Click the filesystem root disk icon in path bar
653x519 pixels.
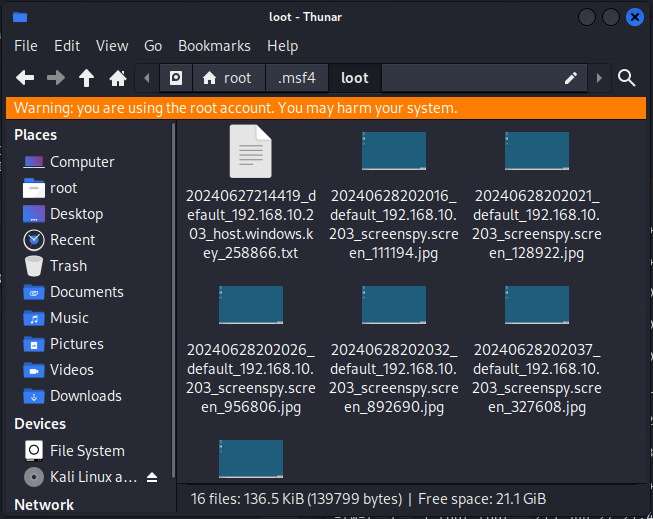click(176, 78)
